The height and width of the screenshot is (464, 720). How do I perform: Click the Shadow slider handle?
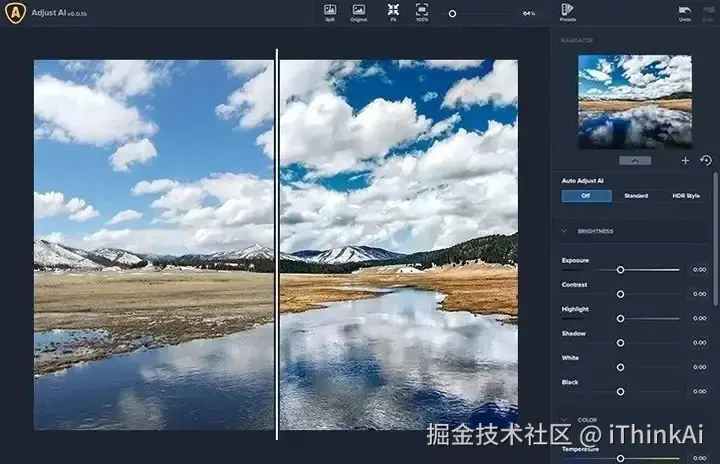coord(620,343)
